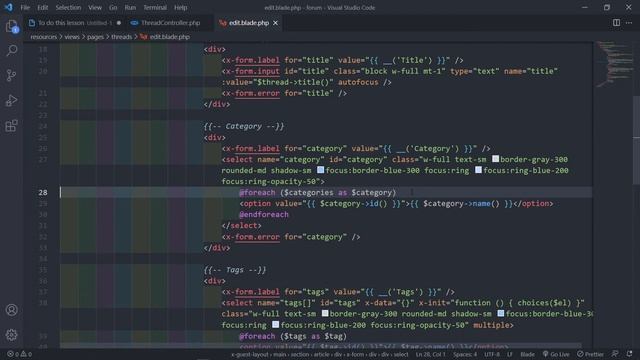Switch to the To do this lesson tab

[74, 23]
